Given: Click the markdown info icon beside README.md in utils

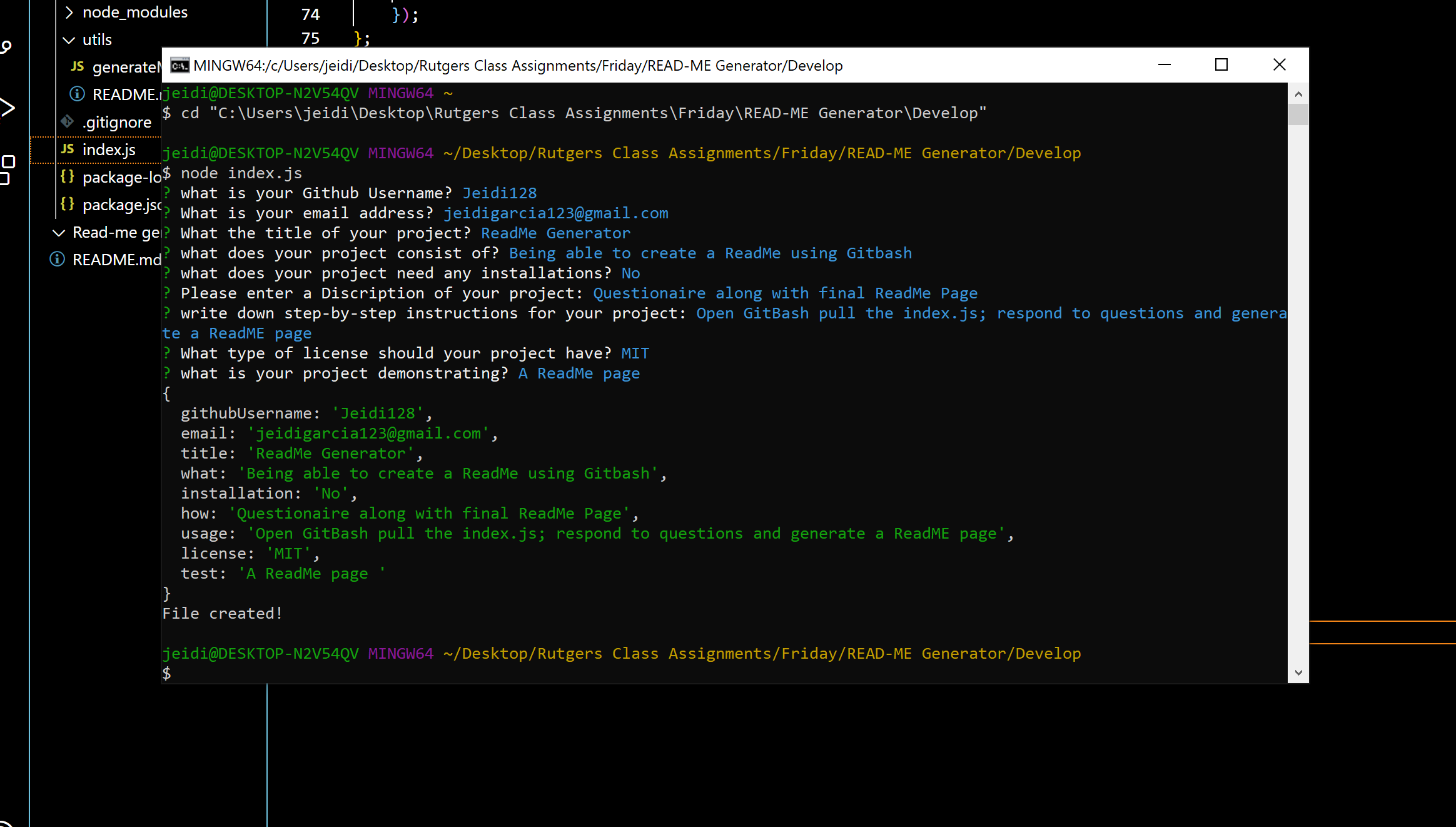Looking at the screenshot, I should (x=77, y=94).
